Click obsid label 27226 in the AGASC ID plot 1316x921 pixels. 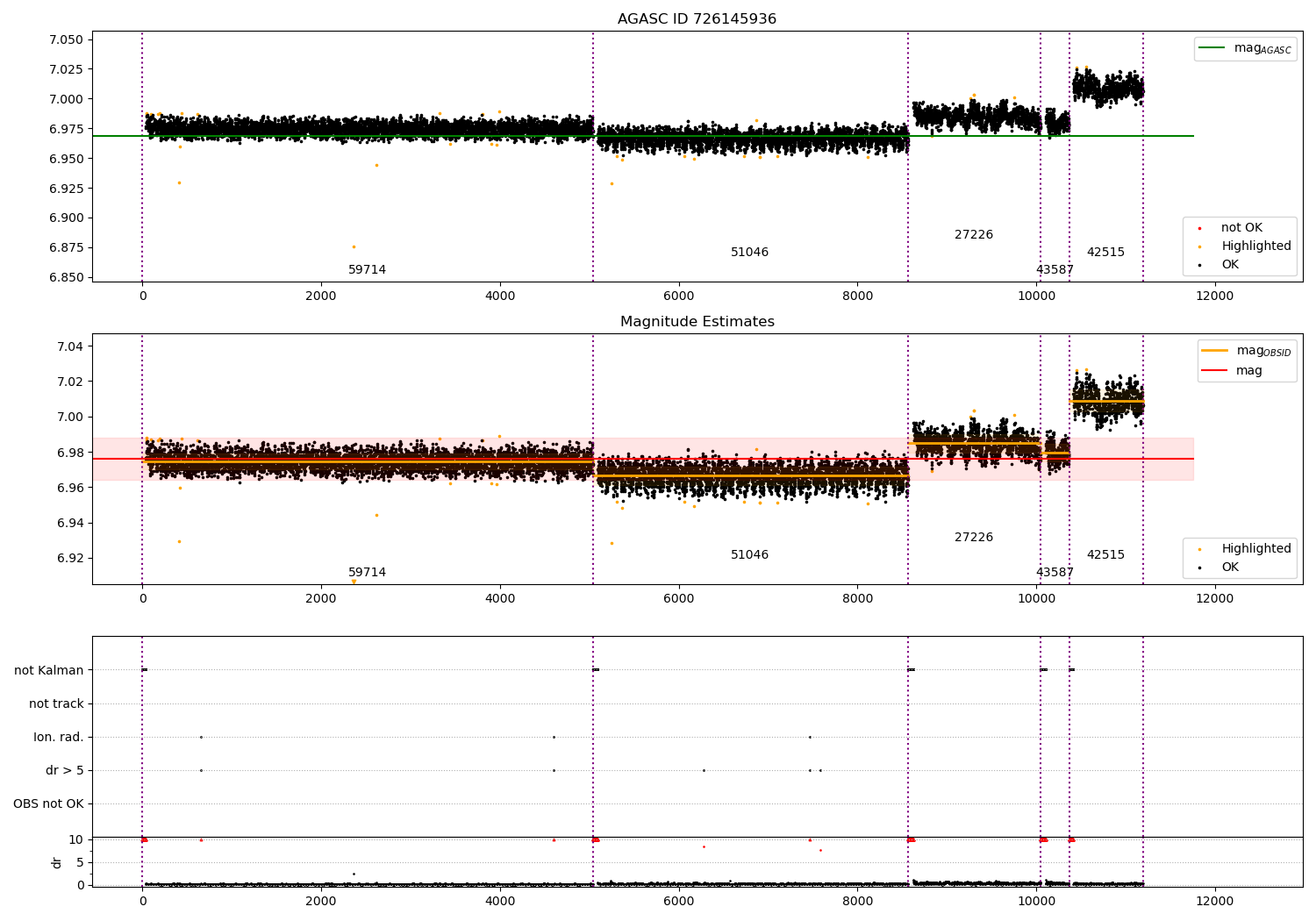click(x=974, y=235)
